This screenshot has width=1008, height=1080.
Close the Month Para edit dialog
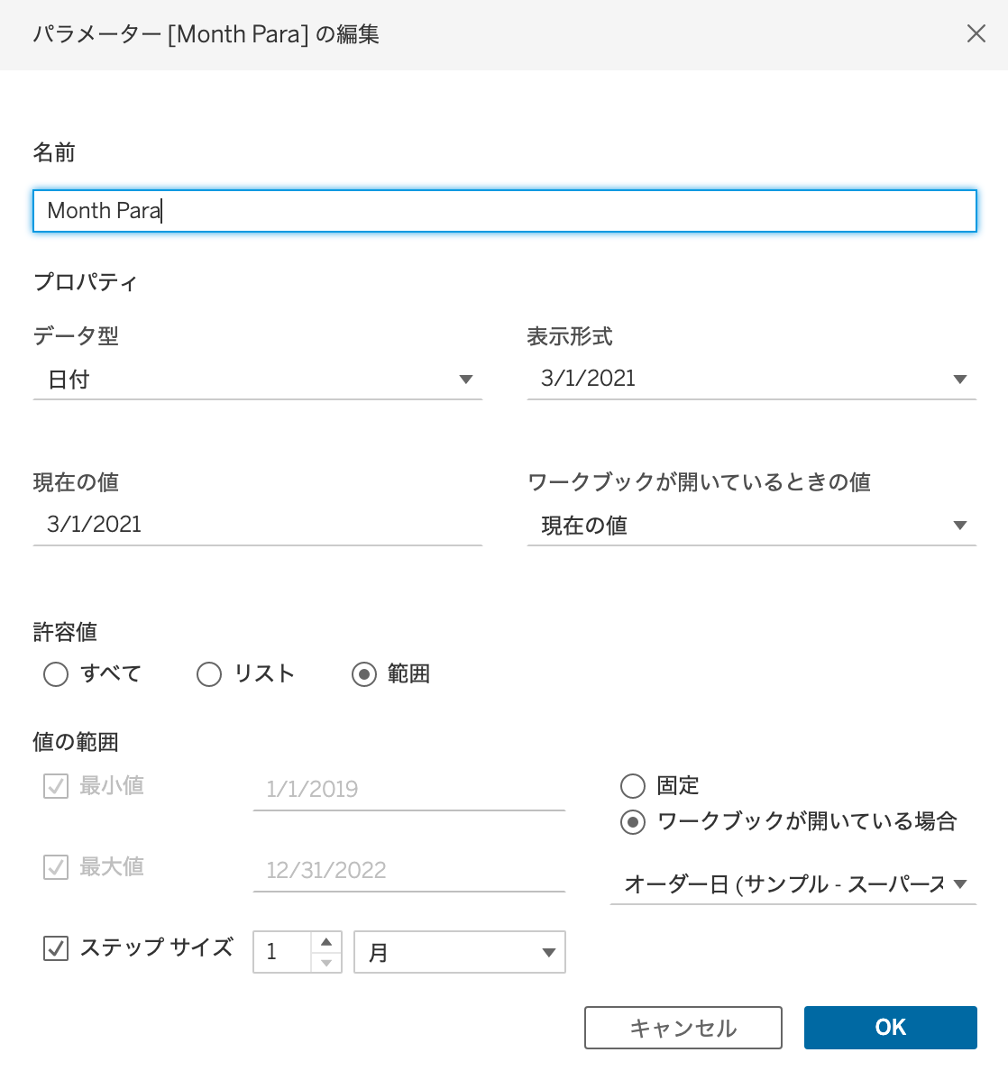[x=976, y=33]
